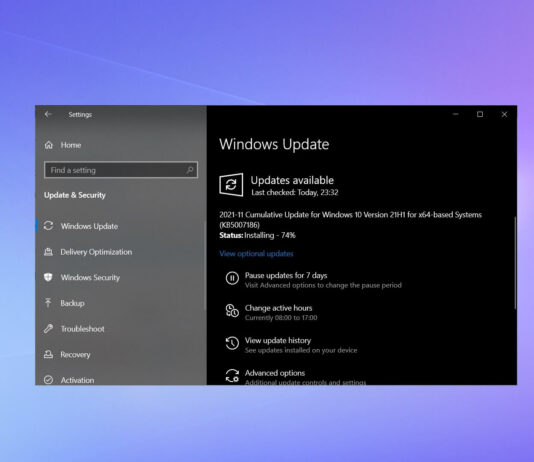Open Change active hours option

(x=278, y=308)
